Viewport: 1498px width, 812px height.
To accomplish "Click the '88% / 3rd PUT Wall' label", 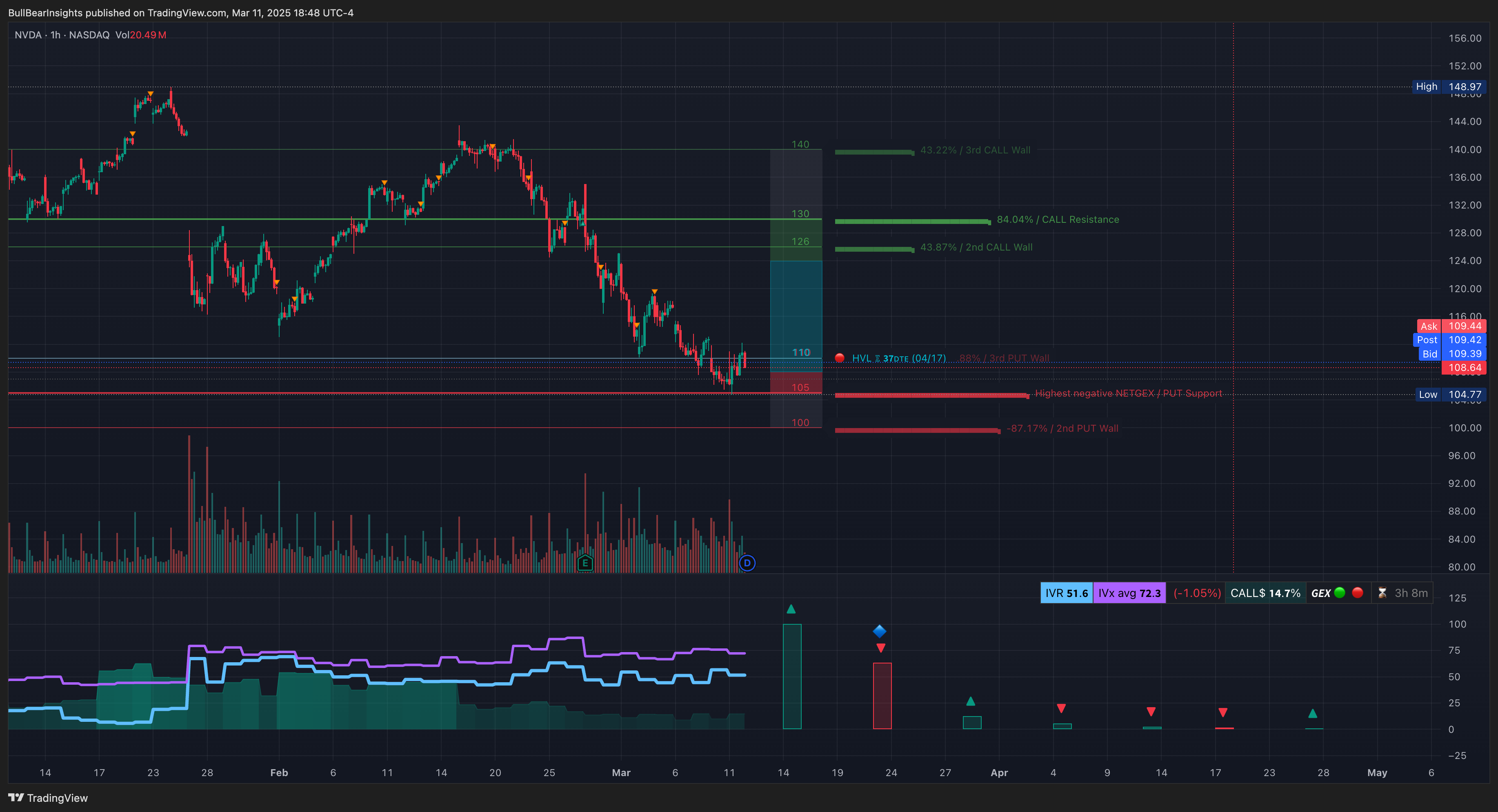I will [x=1004, y=358].
